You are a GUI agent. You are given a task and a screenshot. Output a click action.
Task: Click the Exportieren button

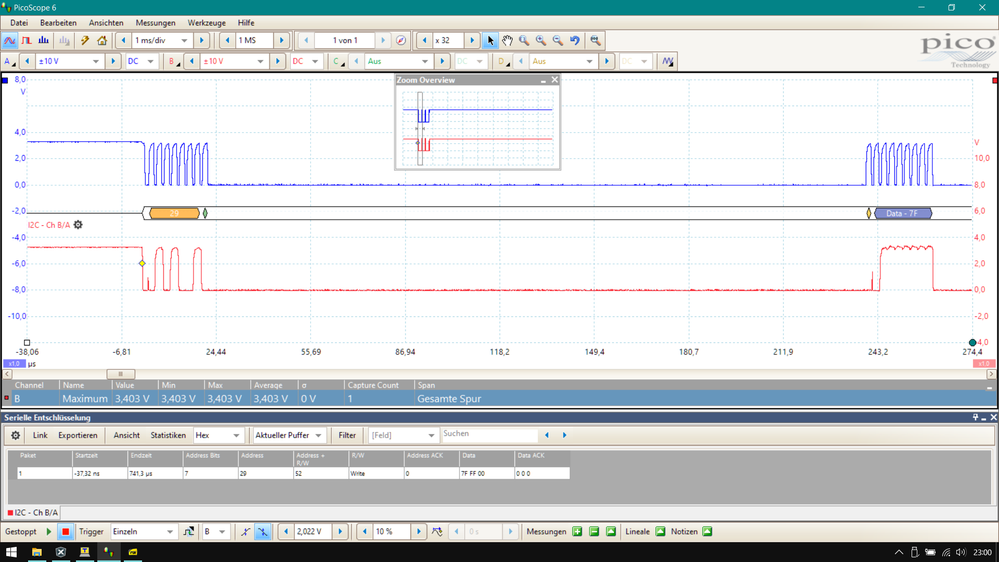point(78,436)
